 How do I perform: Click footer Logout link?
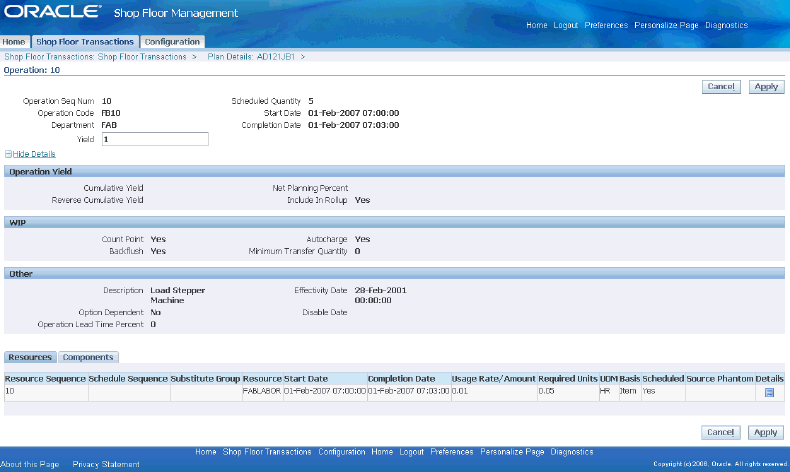(x=412, y=452)
